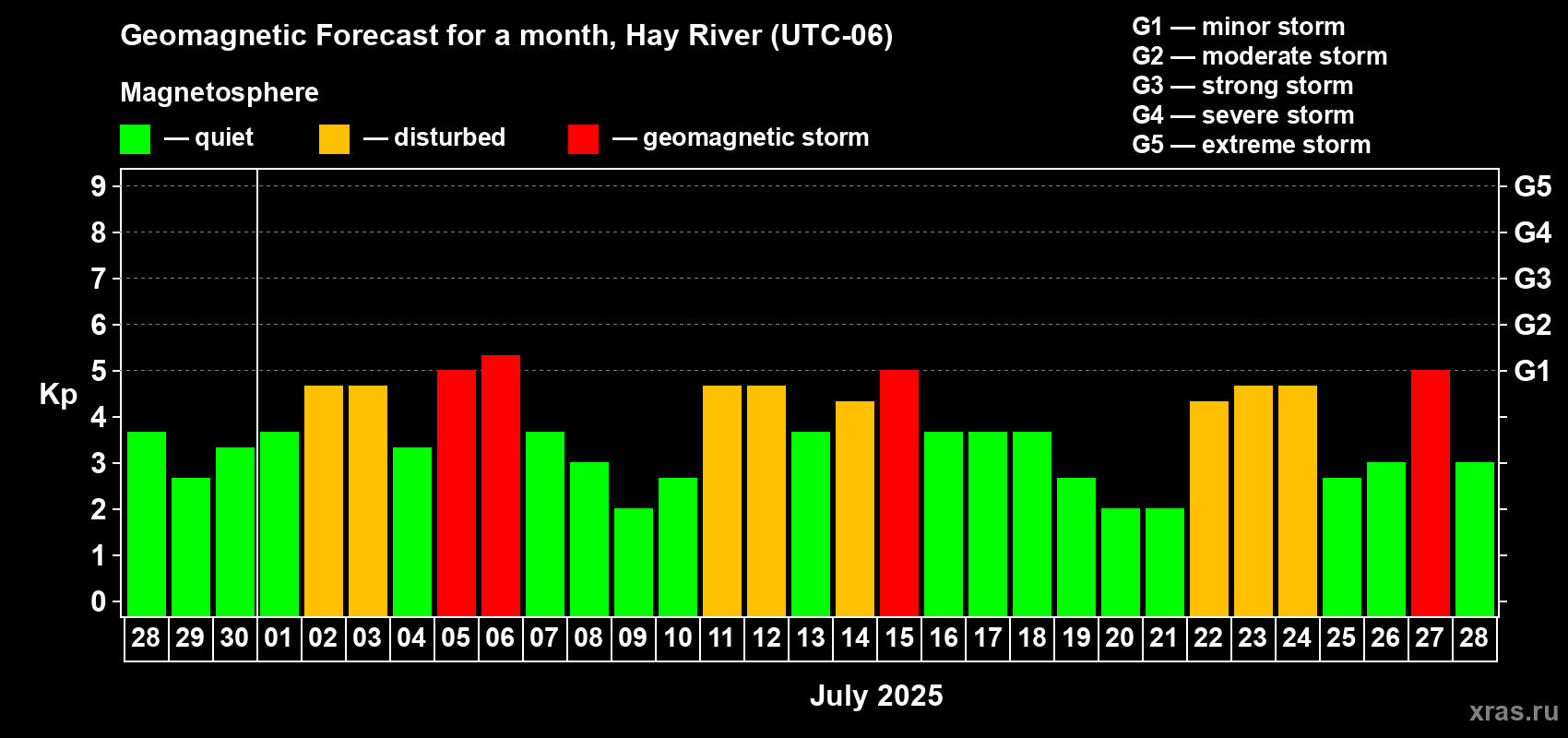1568x738 pixels.
Task: Click the Kp axis value 5
Action: coord(99,371)
